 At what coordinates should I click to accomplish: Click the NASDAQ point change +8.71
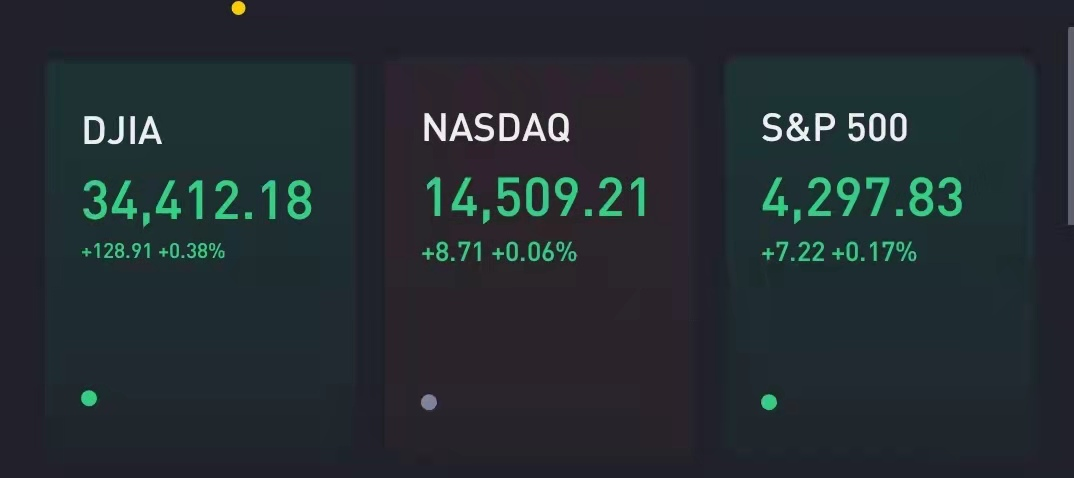tap(453, 253)
